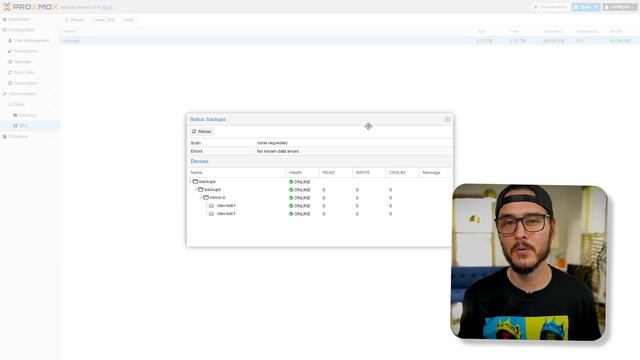Click the Directory folder icon in sidebar
Viewport: 640px width, 360px height.
pyautogui.click(x=15, y=115)
